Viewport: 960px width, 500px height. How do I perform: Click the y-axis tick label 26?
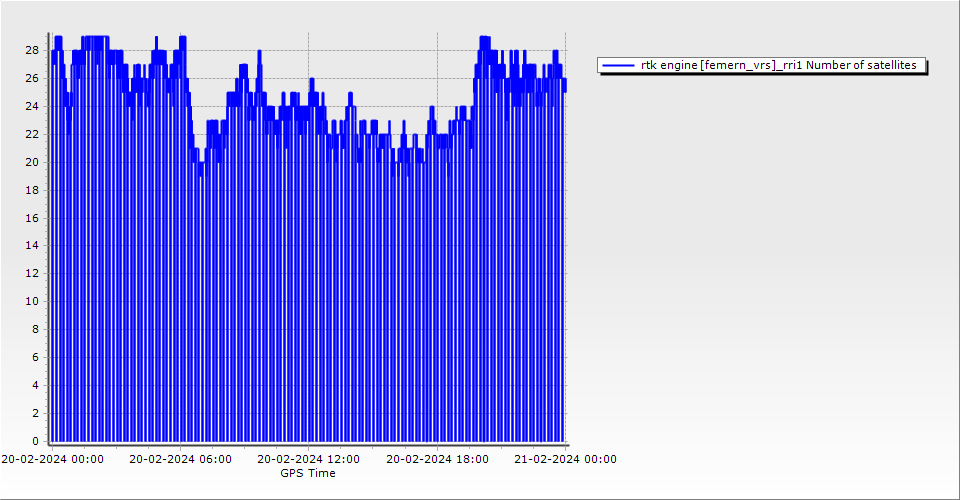click(x=32, y=78)
